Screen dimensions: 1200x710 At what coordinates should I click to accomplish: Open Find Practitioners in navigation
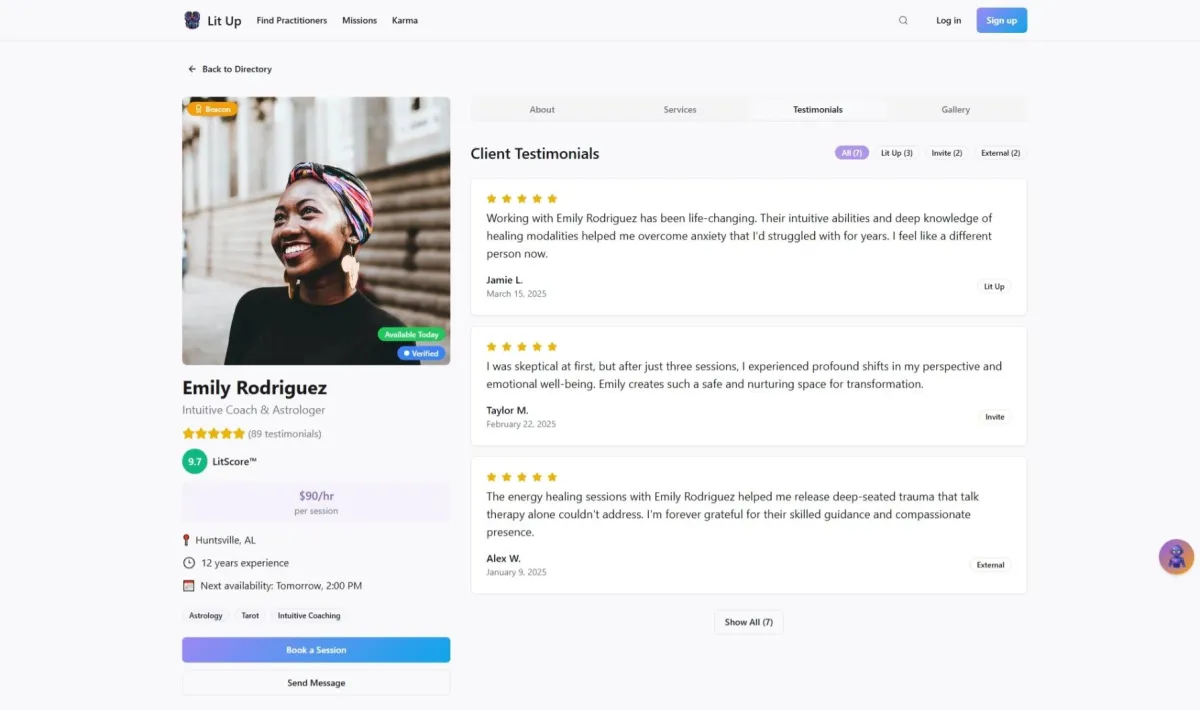point(292,20)
